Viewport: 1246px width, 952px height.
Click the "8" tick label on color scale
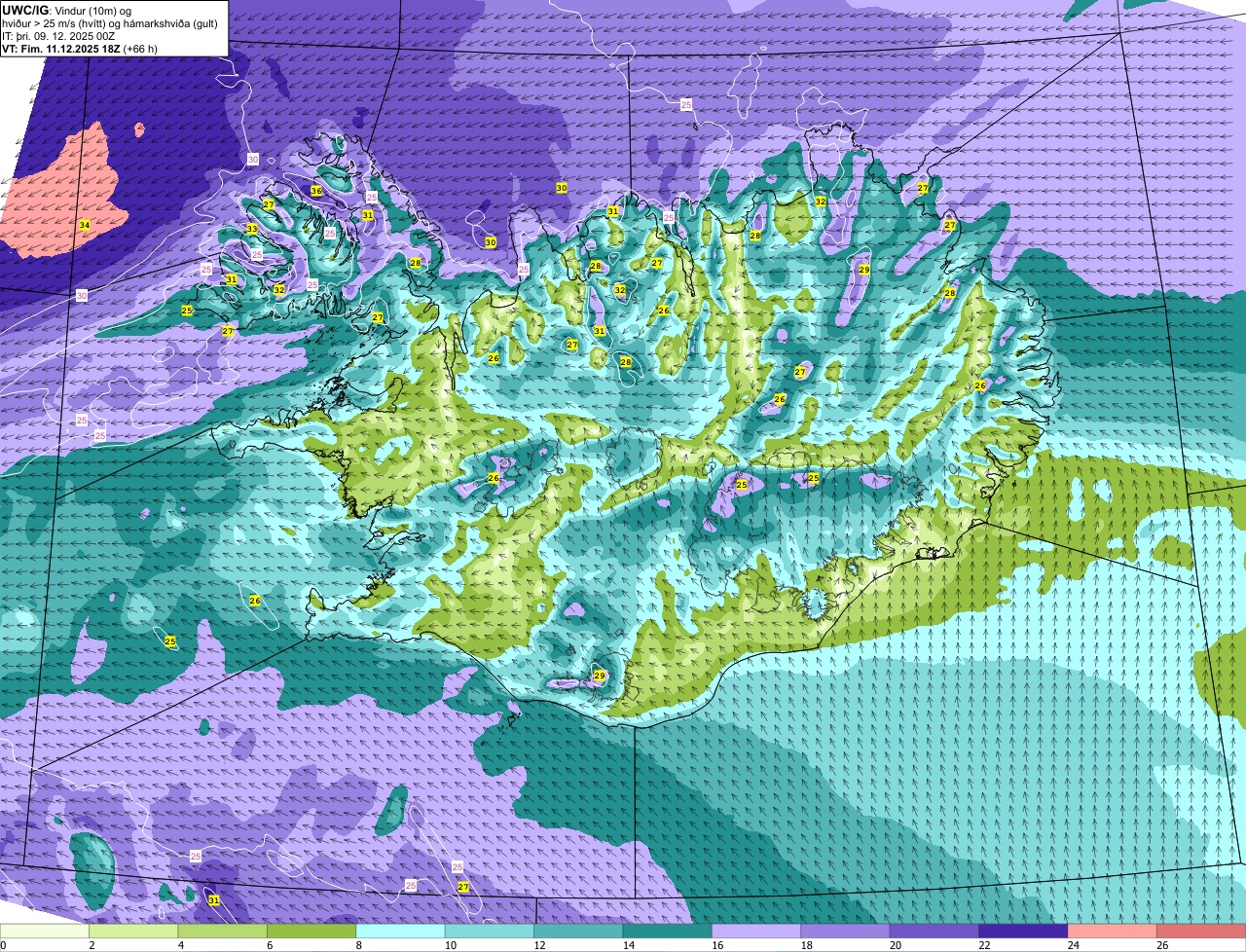(359, 945)
